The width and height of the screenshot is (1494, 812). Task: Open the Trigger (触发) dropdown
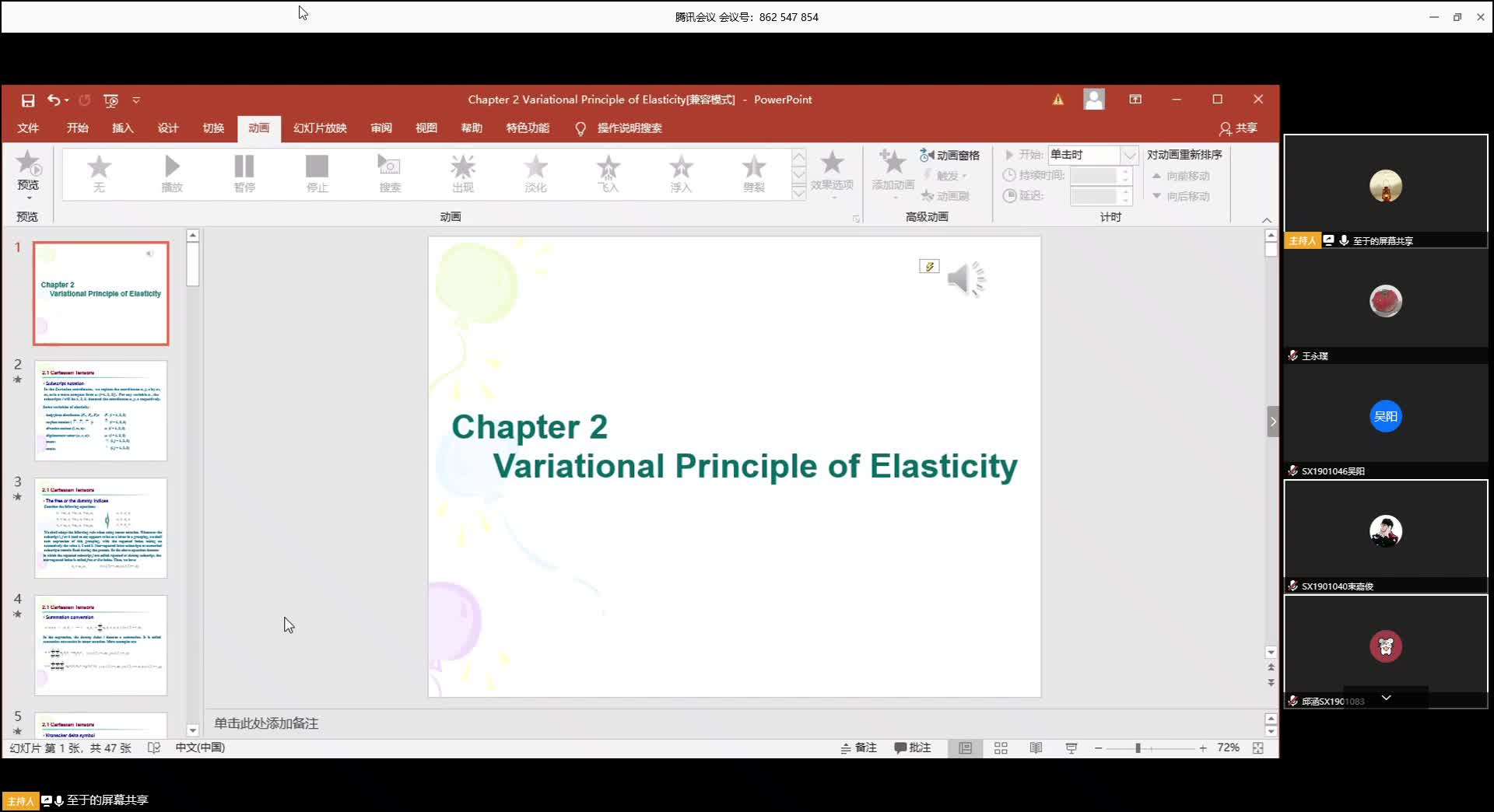click(x=945, y=176)
